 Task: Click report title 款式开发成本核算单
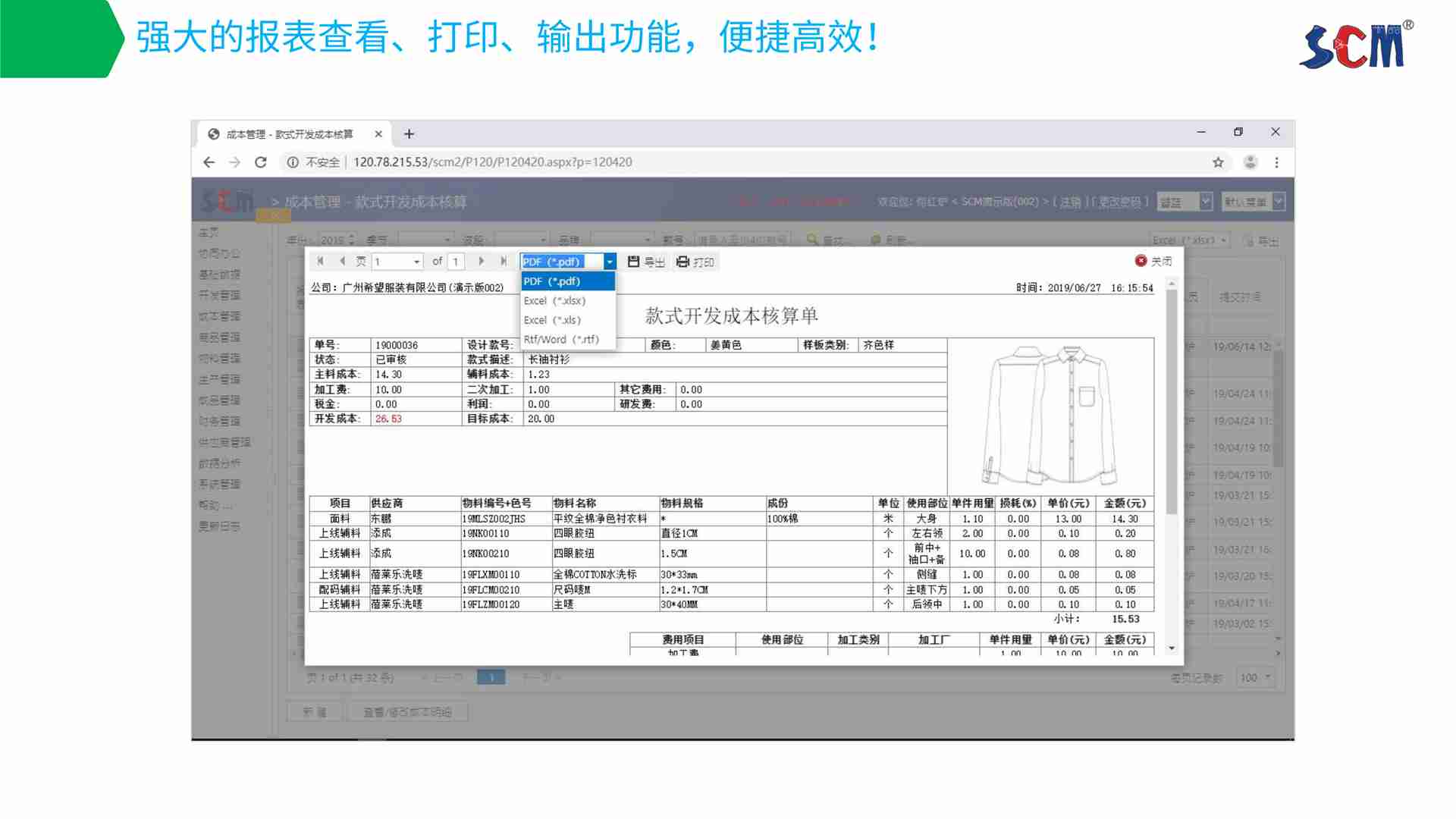pos(732,315)
